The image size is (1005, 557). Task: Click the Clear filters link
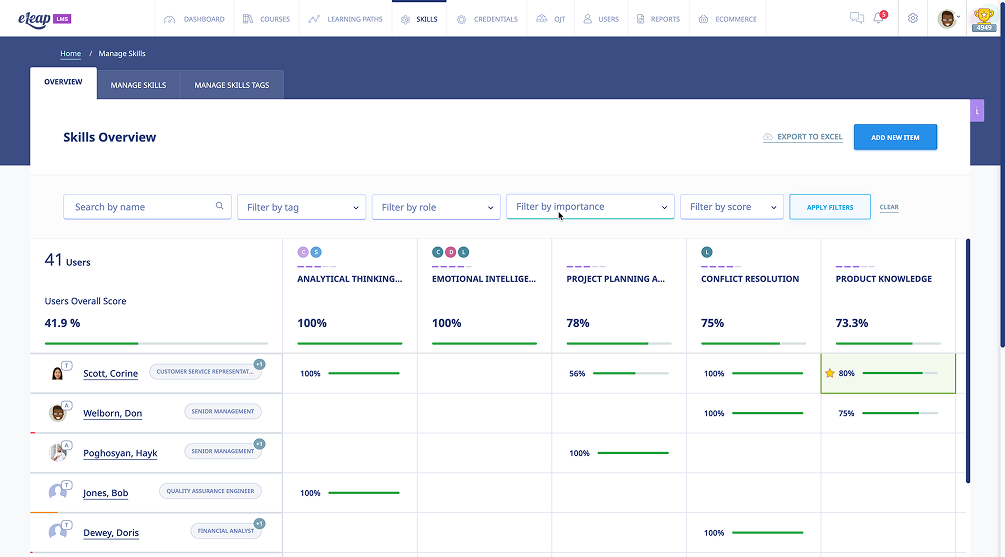tap(889, 207)
